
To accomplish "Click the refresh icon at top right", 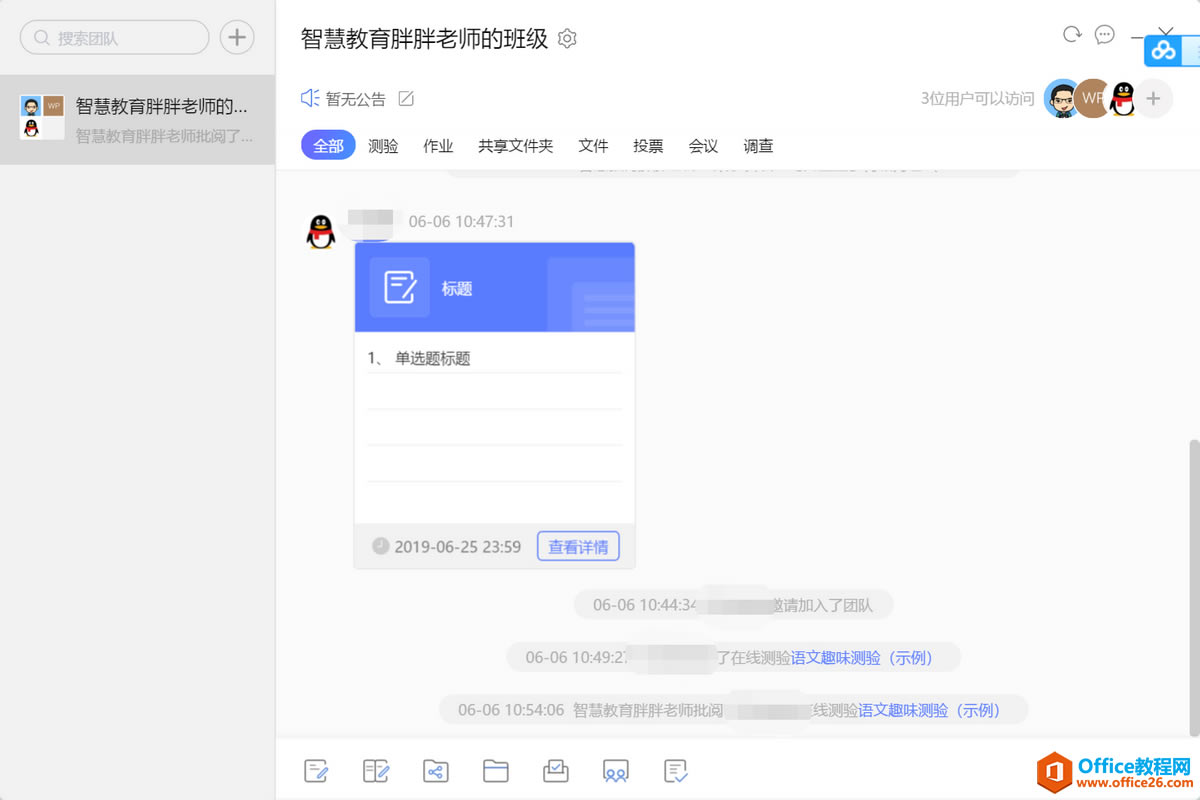I will point(1072,34).
